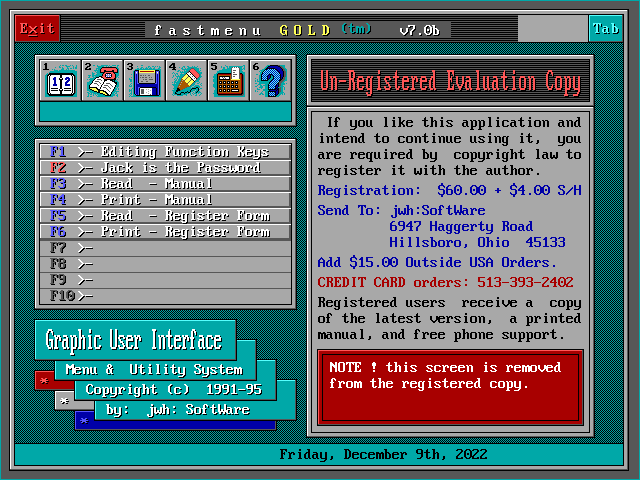This screenshot has height=480, width=640.
Task: Click the Send To: jwh:SoftWare line
Action: [401, 210]
